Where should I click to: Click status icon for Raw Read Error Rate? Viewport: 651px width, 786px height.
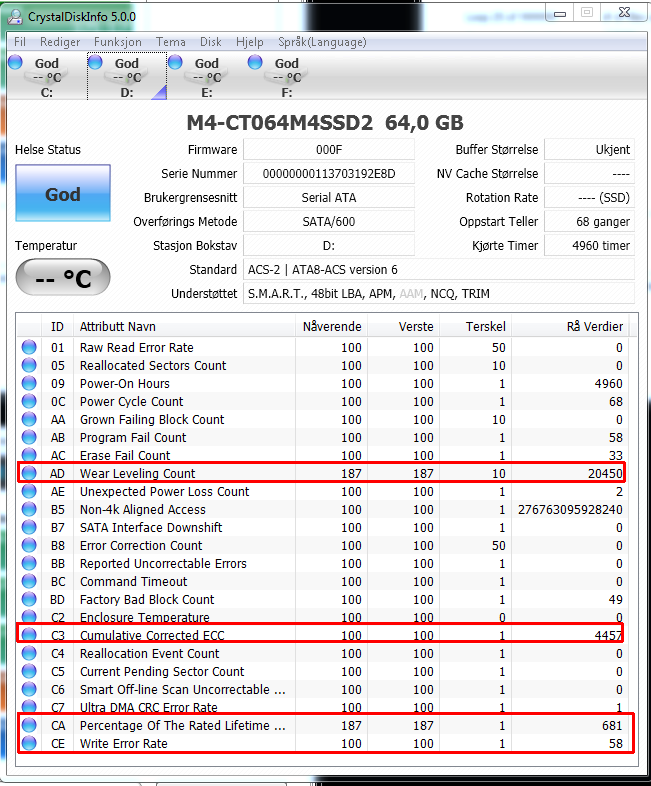coord(29,347)
